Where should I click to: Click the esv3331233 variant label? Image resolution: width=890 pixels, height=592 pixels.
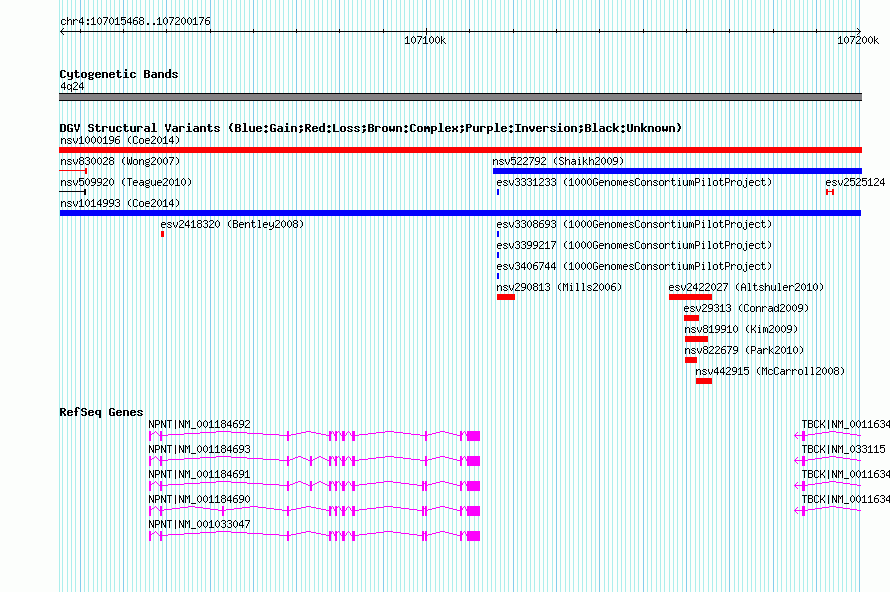(x=634, y=182)
